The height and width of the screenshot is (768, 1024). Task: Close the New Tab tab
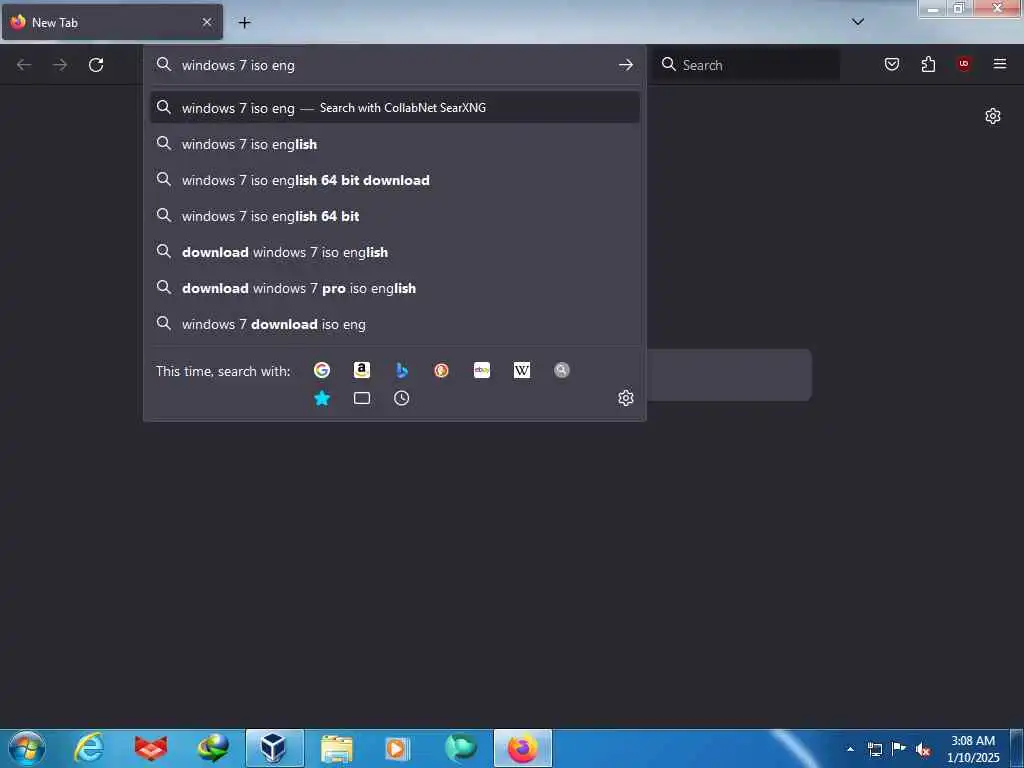point(207,22)
